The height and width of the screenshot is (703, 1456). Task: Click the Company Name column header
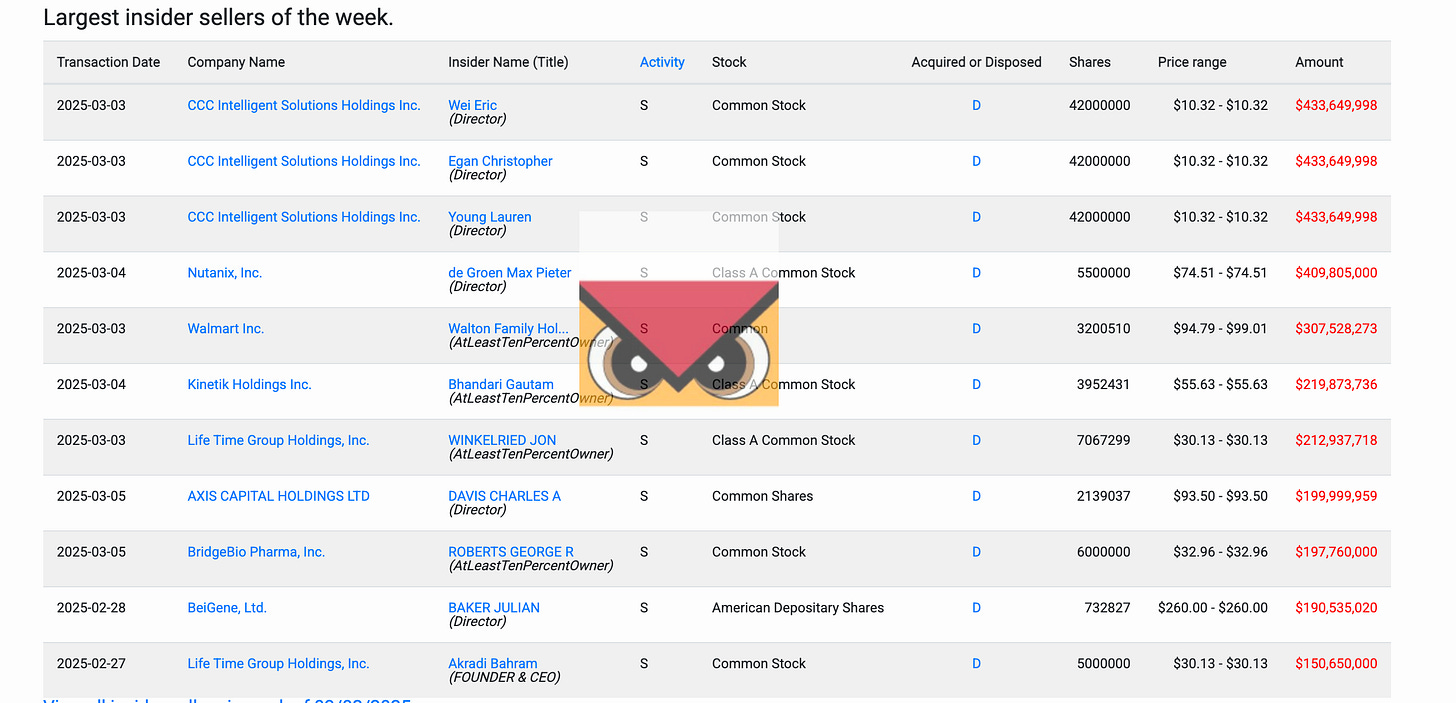[x=236, y=62]
